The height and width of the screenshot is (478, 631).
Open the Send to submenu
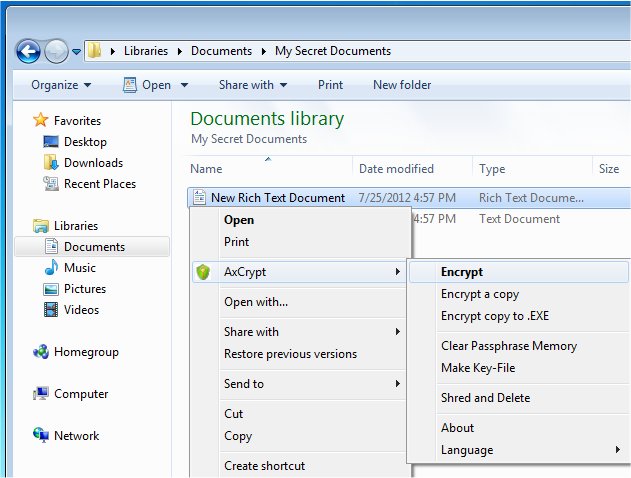click(310, 384)
